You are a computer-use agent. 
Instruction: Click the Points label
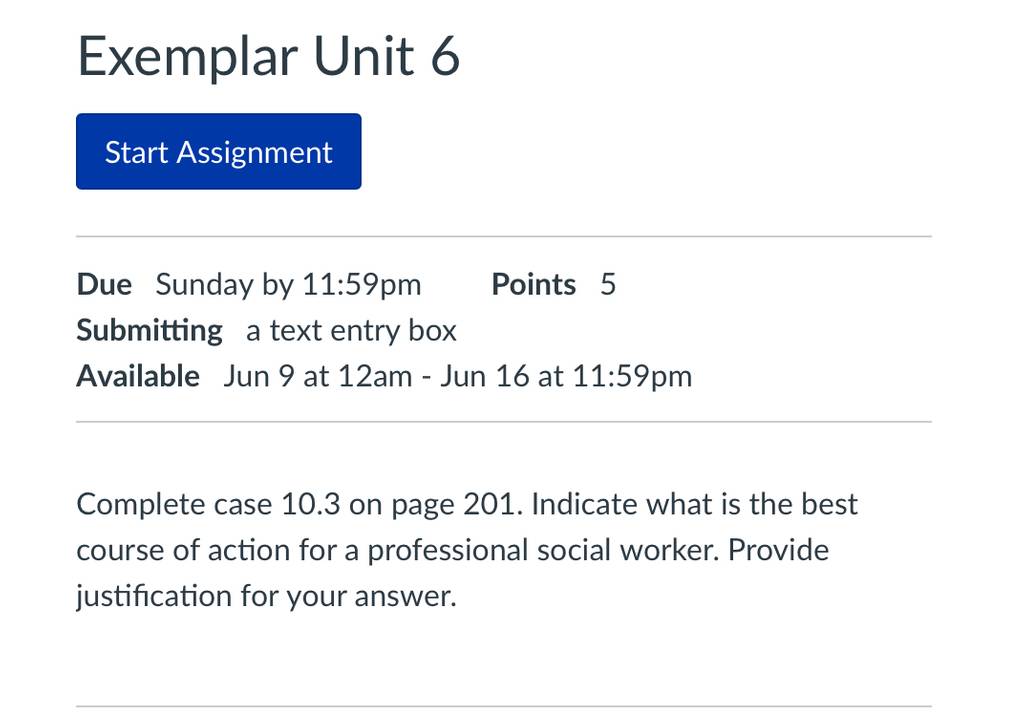[x=534, y=285]
